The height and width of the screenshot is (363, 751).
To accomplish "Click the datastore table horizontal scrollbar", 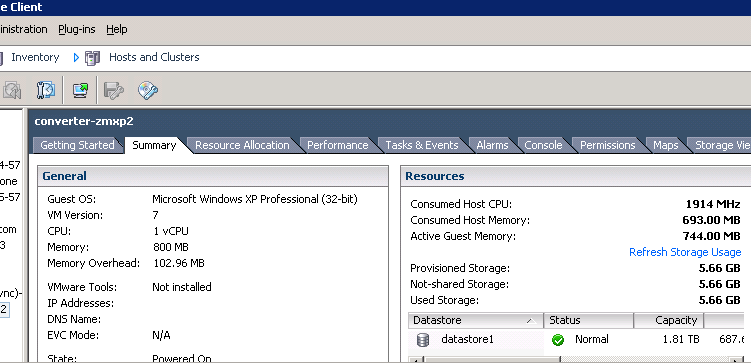I will click(576, 359).
